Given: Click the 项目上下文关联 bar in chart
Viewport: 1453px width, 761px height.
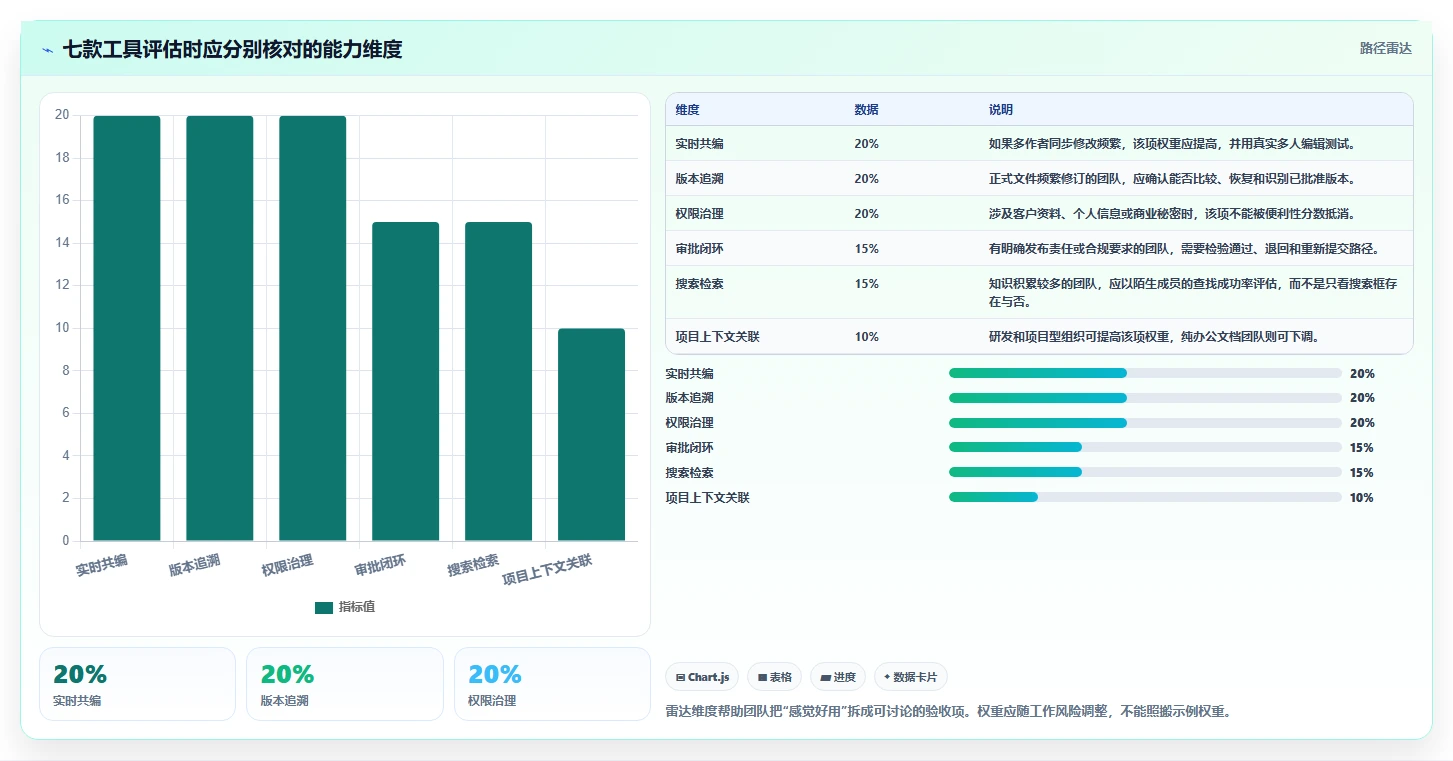Looking at the screenshot, I should (x=592, y=435).
